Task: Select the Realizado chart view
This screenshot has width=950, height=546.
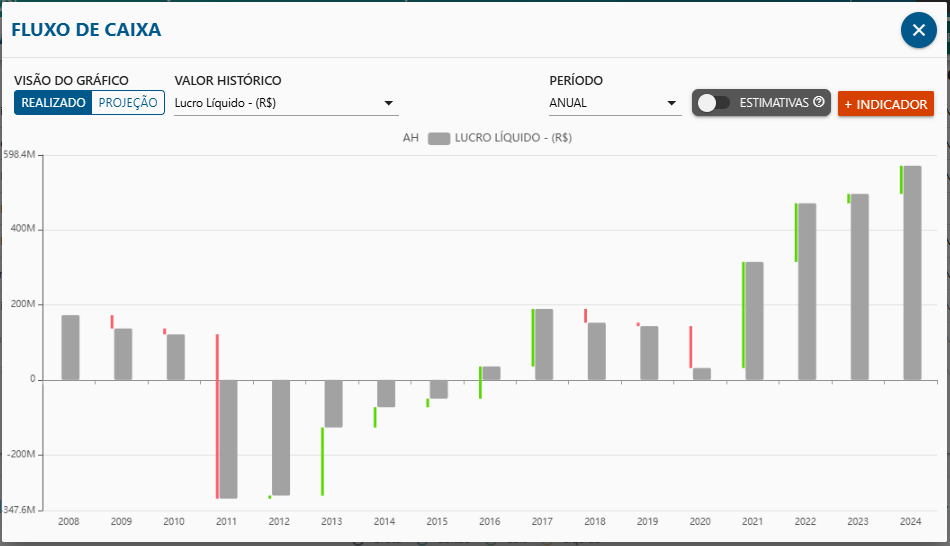Action: (x=53, y=103)
